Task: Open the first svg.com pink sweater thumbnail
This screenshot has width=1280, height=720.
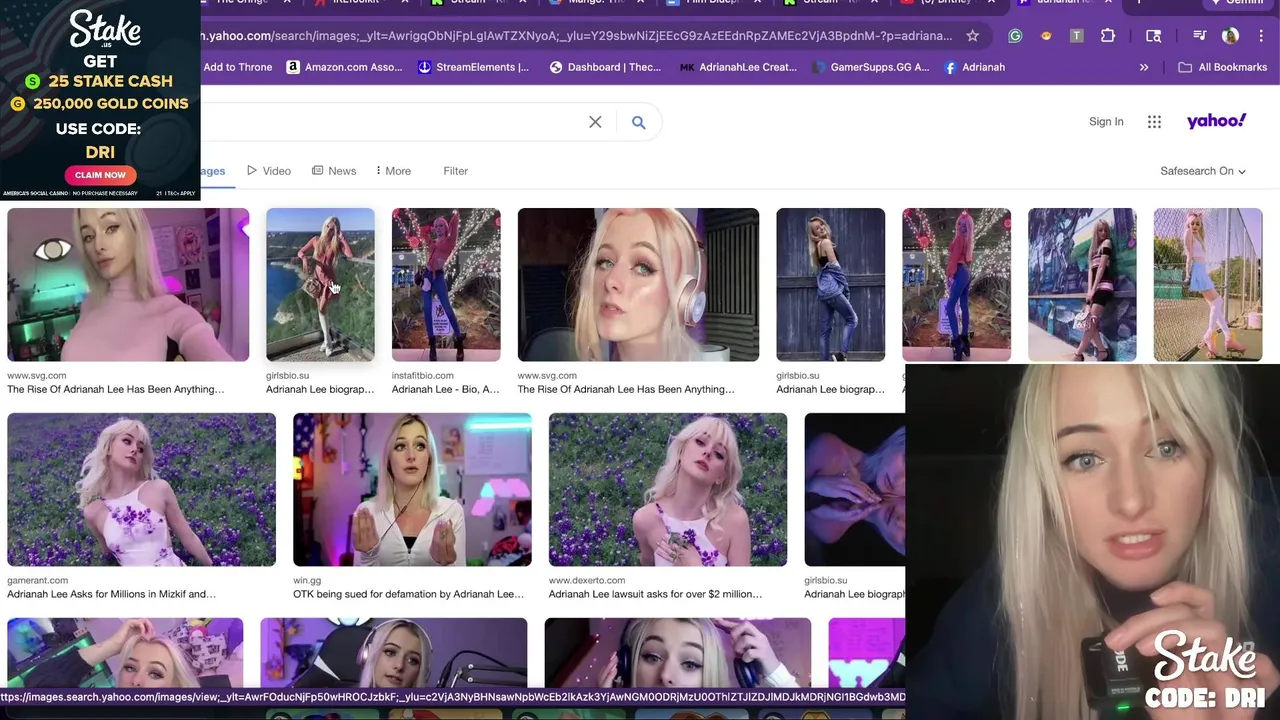Action: click(x=128, y=285)
